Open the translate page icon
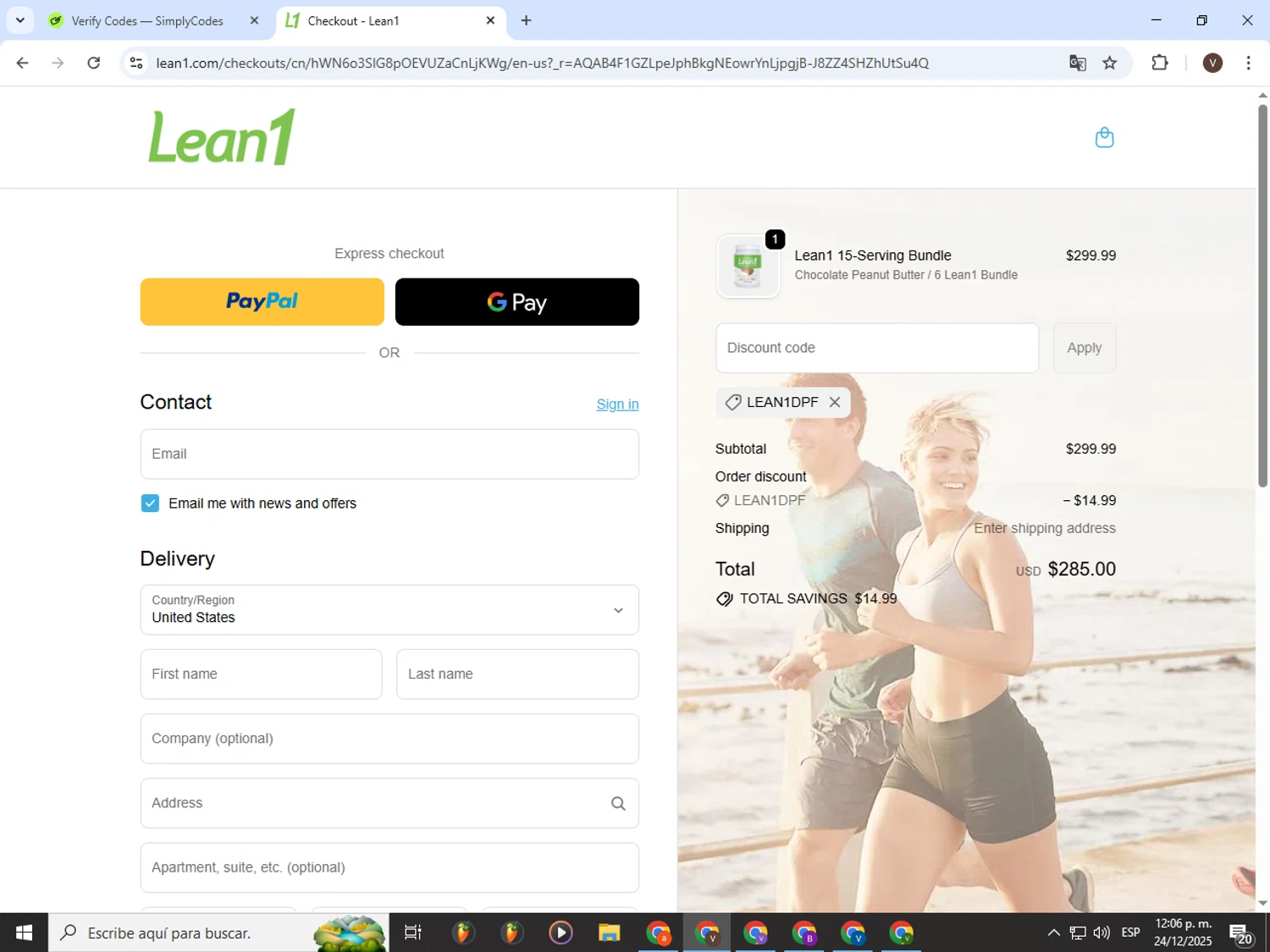1270x952 pixels. coord(1077,63)
